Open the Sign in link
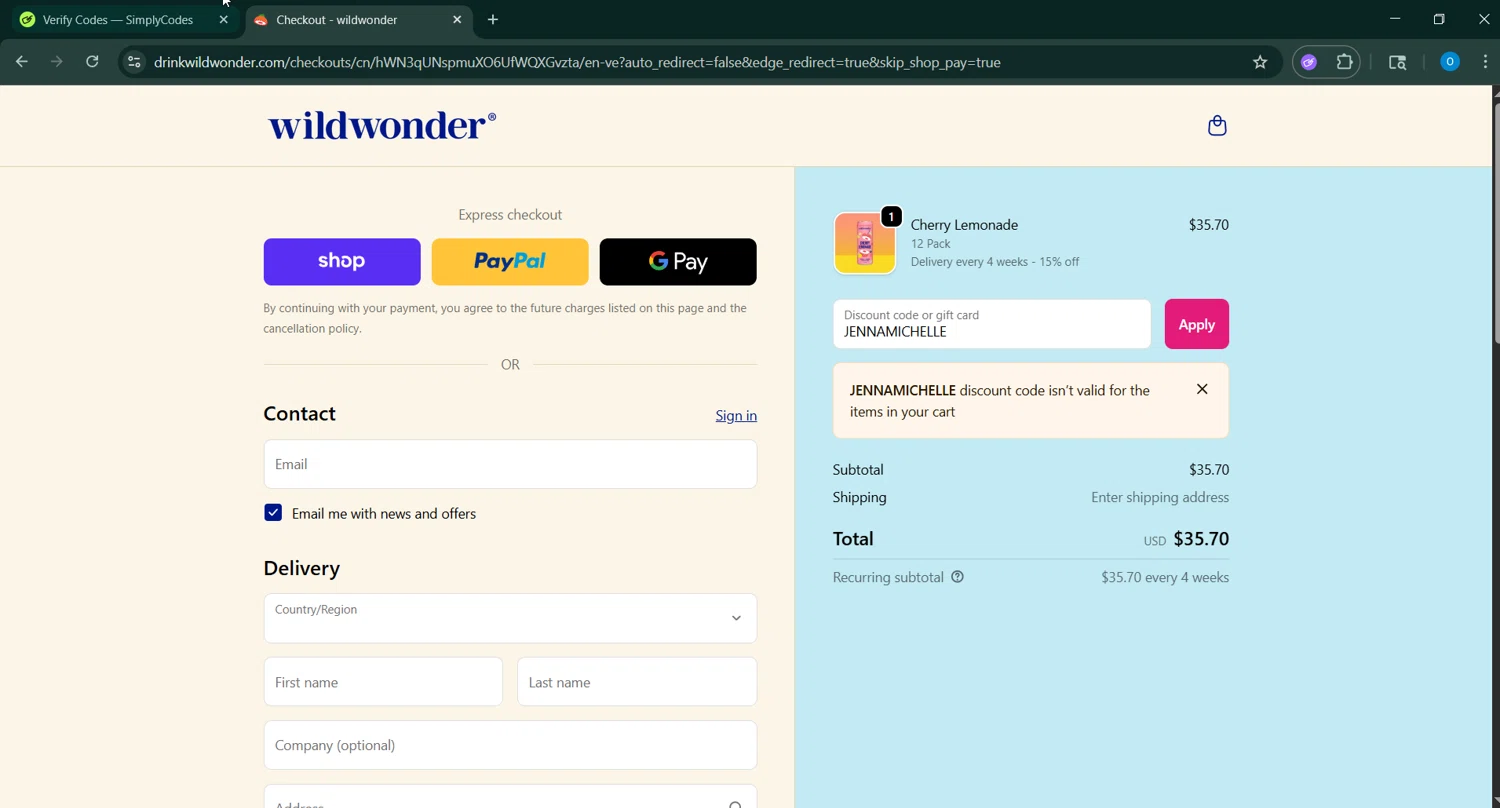 coord(736,416)
